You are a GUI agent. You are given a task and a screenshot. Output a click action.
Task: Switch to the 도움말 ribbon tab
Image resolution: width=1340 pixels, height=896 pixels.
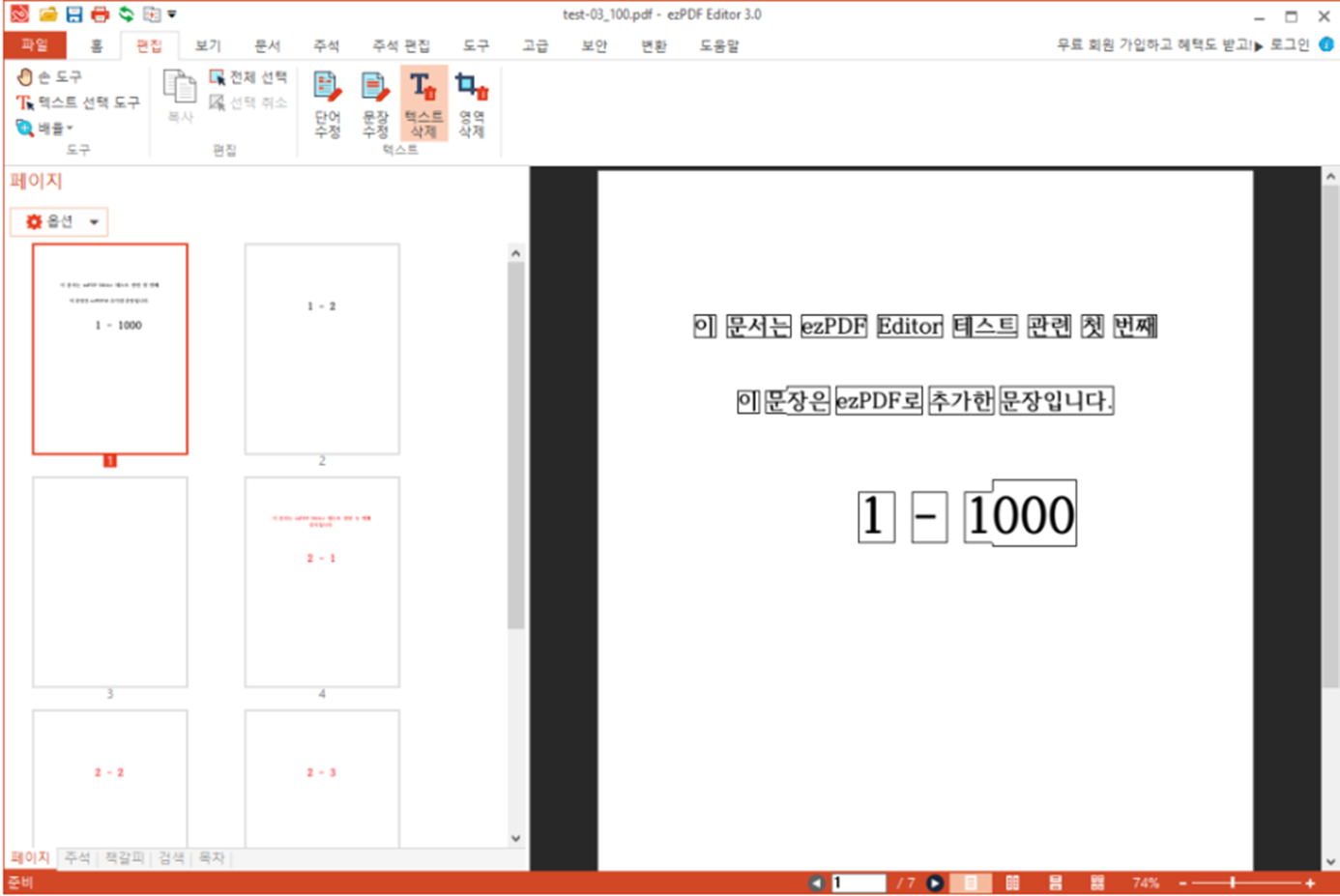click(x=719, y=45)
